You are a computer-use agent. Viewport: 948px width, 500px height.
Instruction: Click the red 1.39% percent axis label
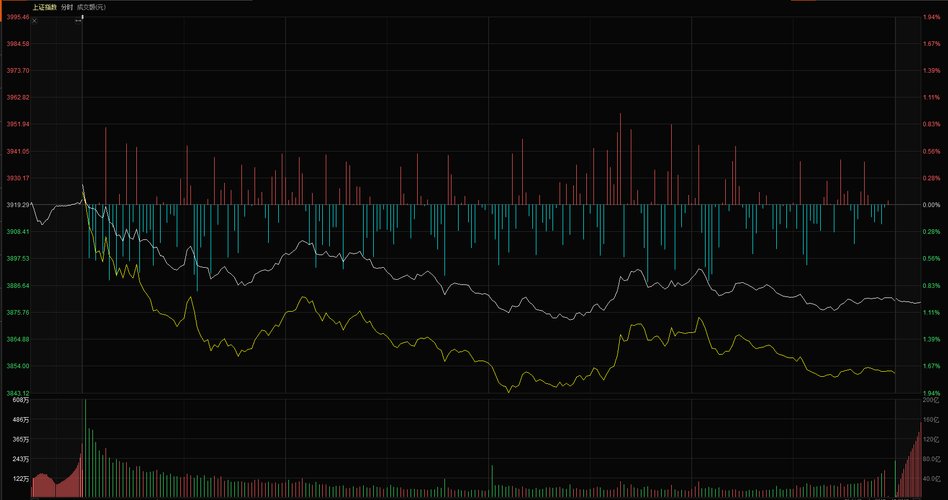click(932, 70)
